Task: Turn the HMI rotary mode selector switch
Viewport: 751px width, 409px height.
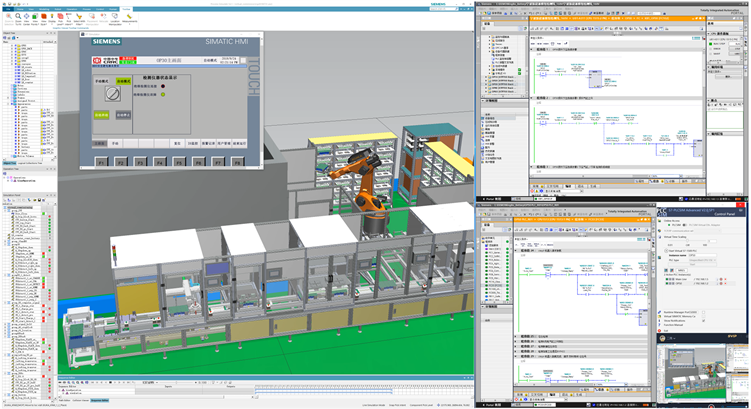Action: point(113,92)
